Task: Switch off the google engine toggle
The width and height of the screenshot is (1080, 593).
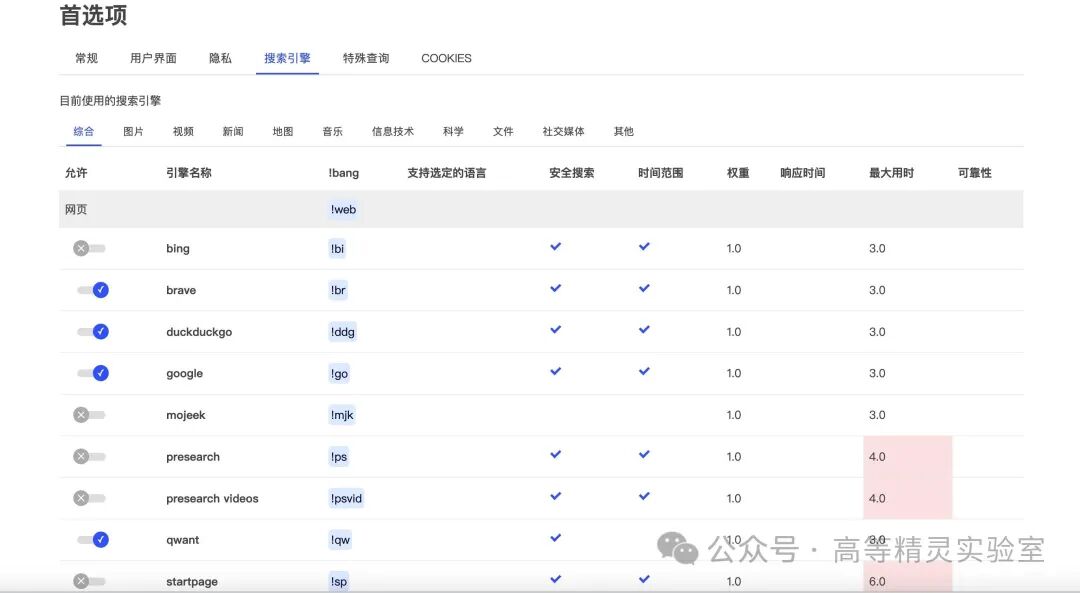Action: click(93, 373)
